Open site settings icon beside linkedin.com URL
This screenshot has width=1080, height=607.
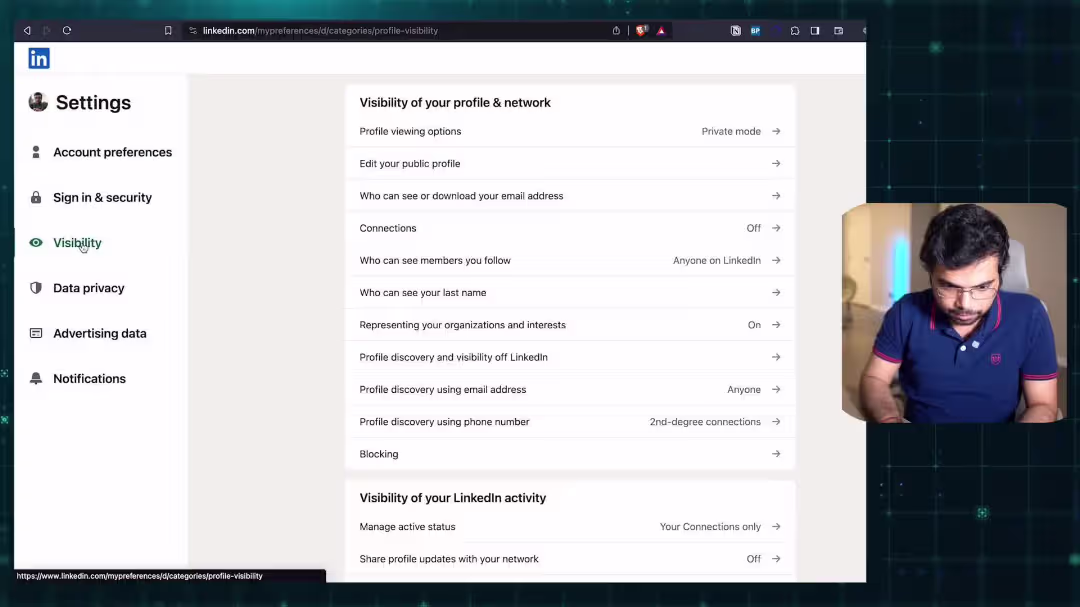tap(193, 30)
